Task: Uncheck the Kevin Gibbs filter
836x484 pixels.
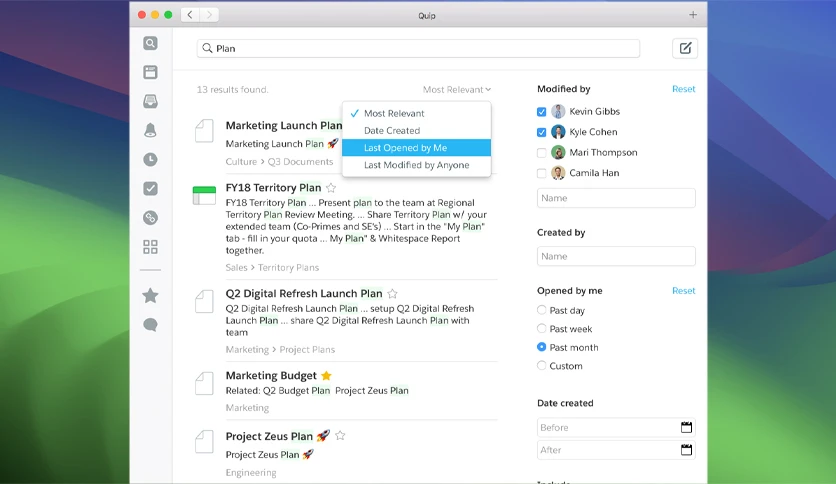Action: click(542, 112)
